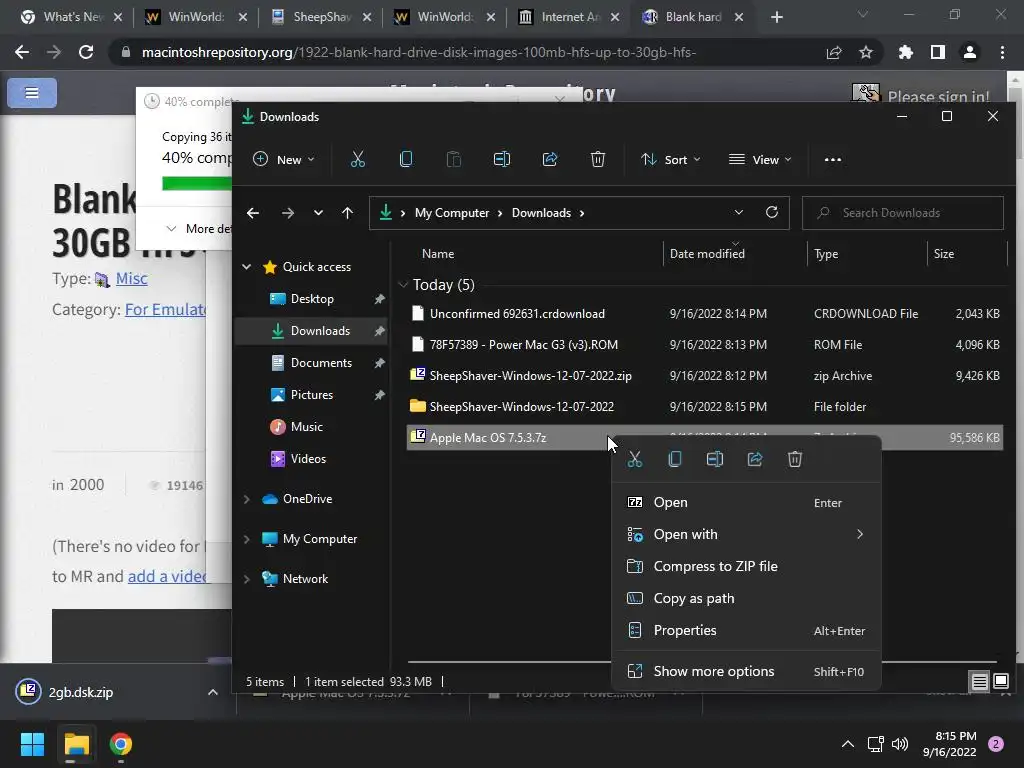
Task: Go up one folder level
Action: click(x=347, y=213)
